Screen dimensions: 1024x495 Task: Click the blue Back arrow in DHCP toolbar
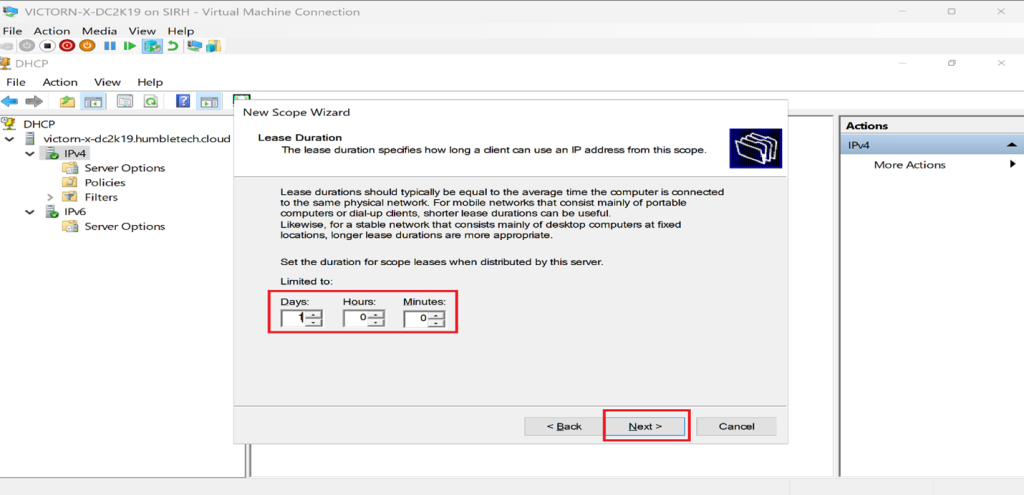tap(10, 101)
